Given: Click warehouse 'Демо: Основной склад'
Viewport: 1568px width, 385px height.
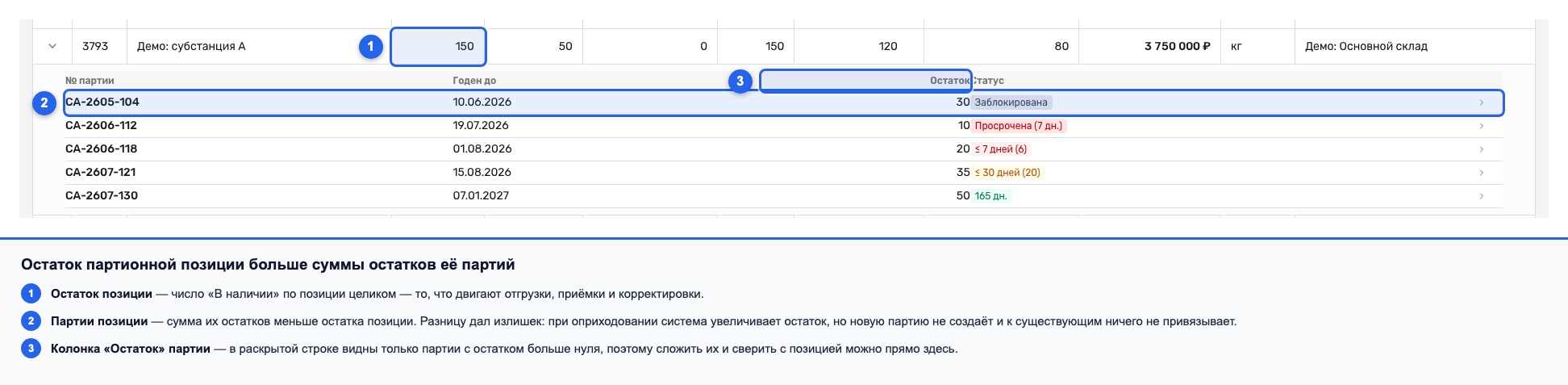Looking at the screenshot, I should coord(1366,46).
